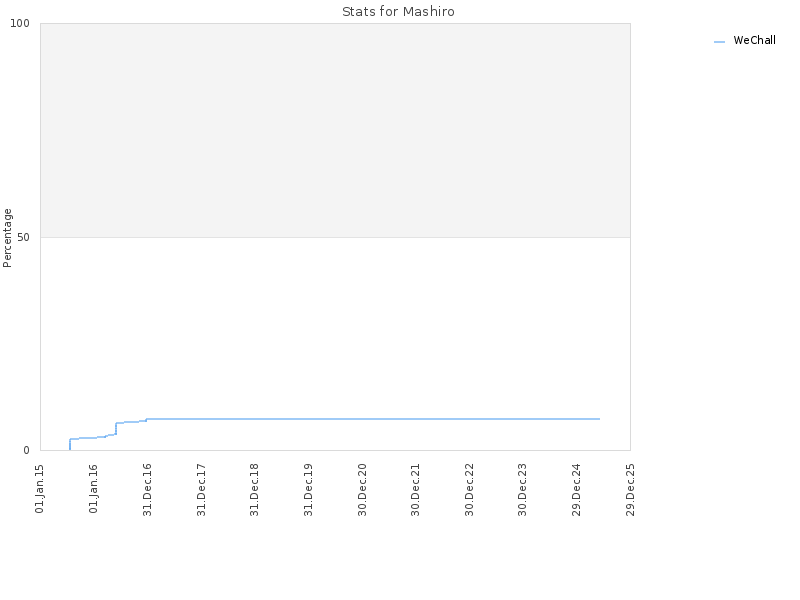Click the initial vertical rise of WeChall line

point(70,444)
